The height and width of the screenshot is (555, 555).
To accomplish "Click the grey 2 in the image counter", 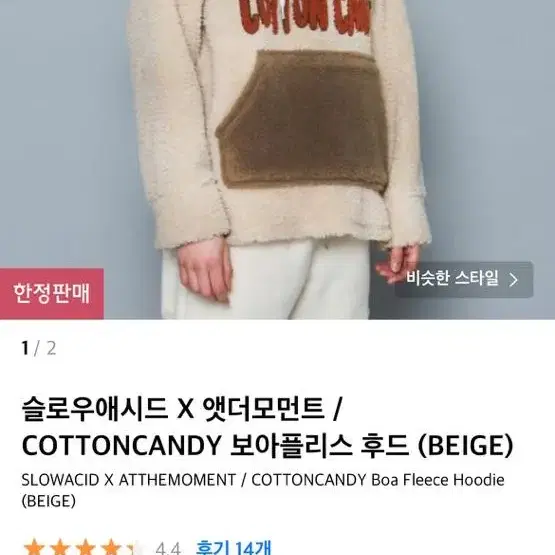I will click(x=51, y=348).
